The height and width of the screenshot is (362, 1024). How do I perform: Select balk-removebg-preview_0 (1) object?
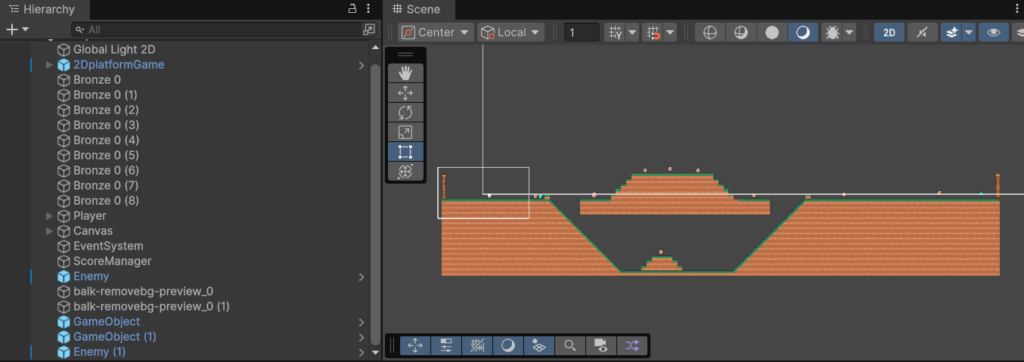click(152, 306)
